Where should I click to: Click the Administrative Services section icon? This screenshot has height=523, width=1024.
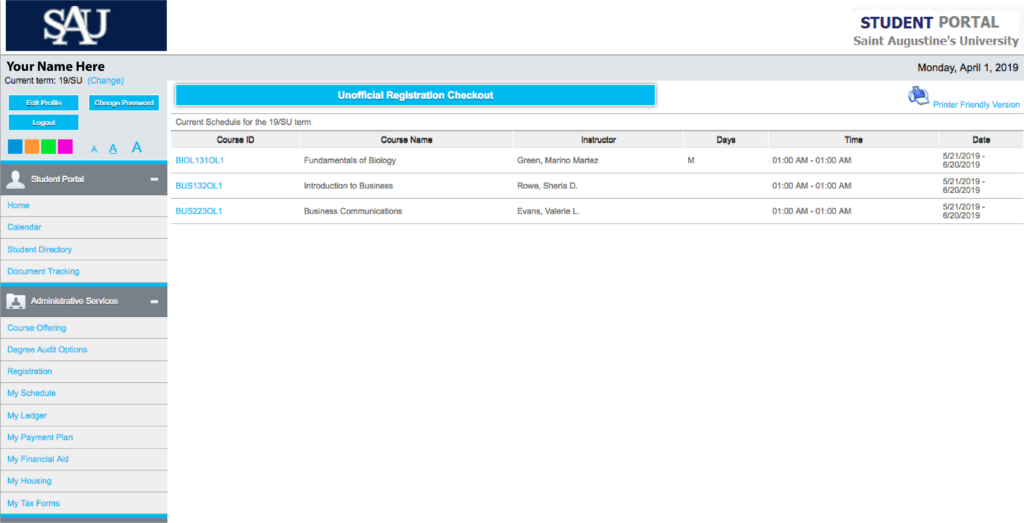click(x=15, y=301)
